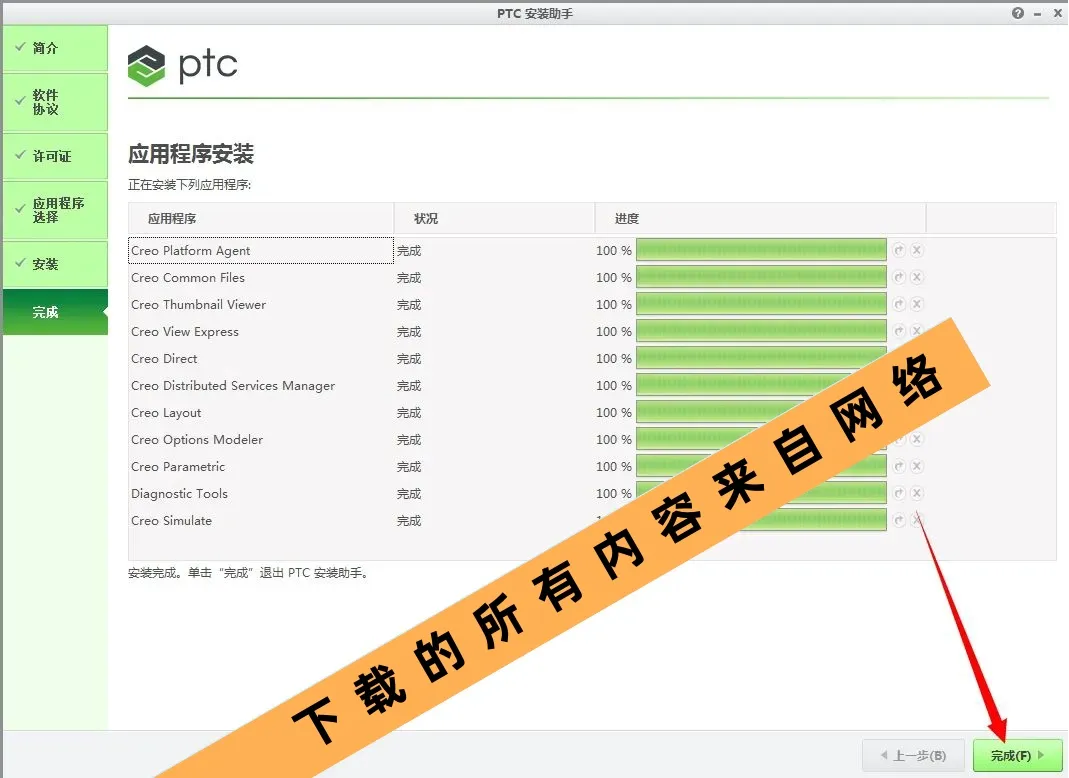The height and width of the screenshot is (778, 1069).
Task: Click restart icon in Creo View Express row
Action: [899, 331]
